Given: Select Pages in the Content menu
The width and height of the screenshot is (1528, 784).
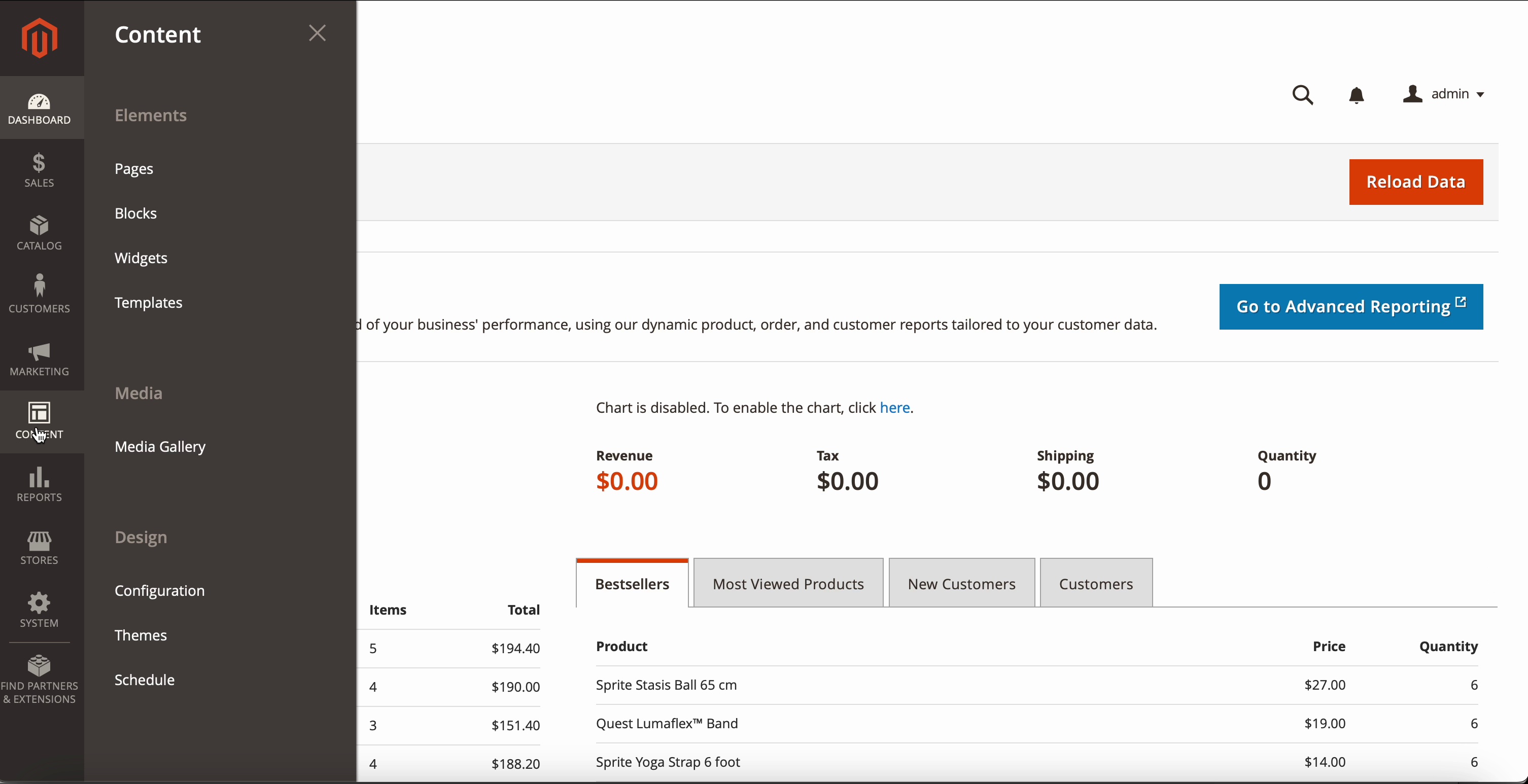Looking at the screenshot, I should coord(134,169).
